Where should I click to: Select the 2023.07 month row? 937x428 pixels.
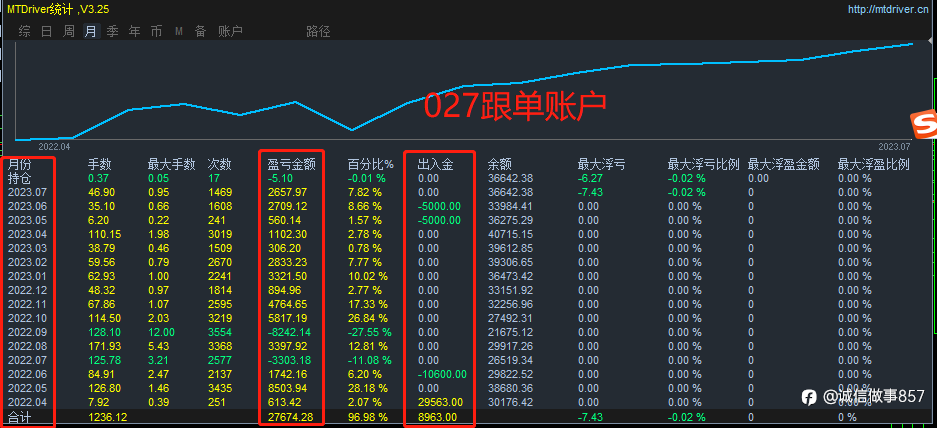[x=25, y=192]
